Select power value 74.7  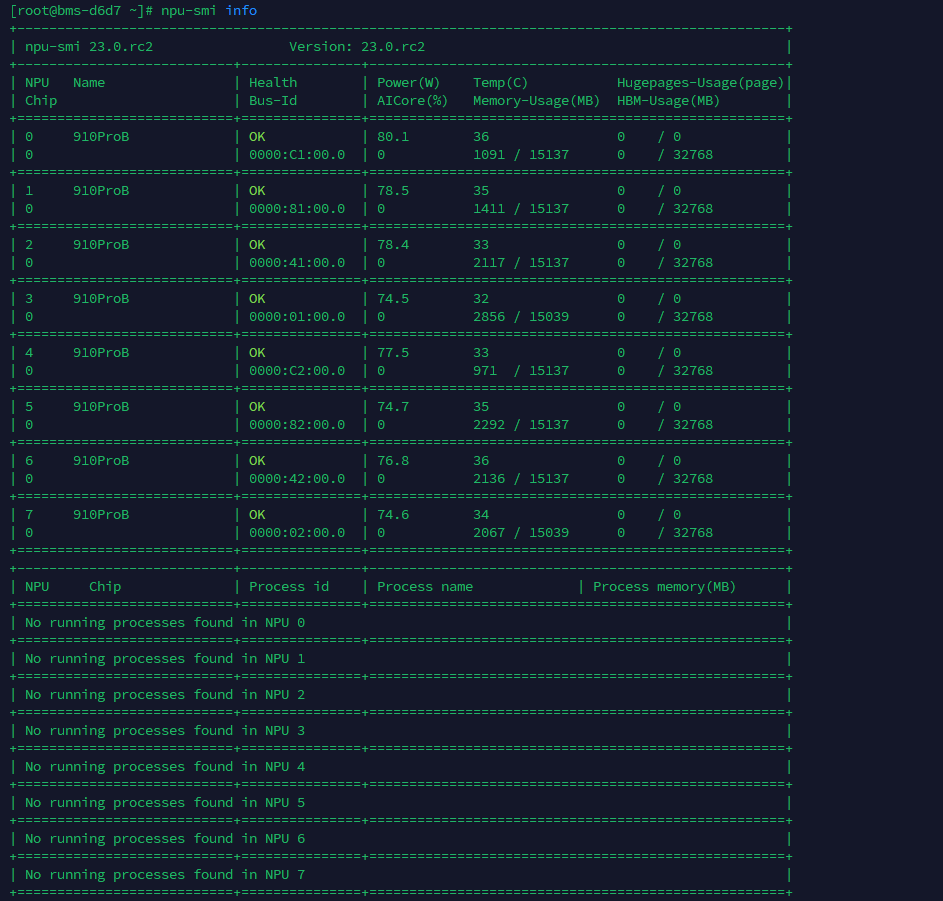[x=393, y=407]
